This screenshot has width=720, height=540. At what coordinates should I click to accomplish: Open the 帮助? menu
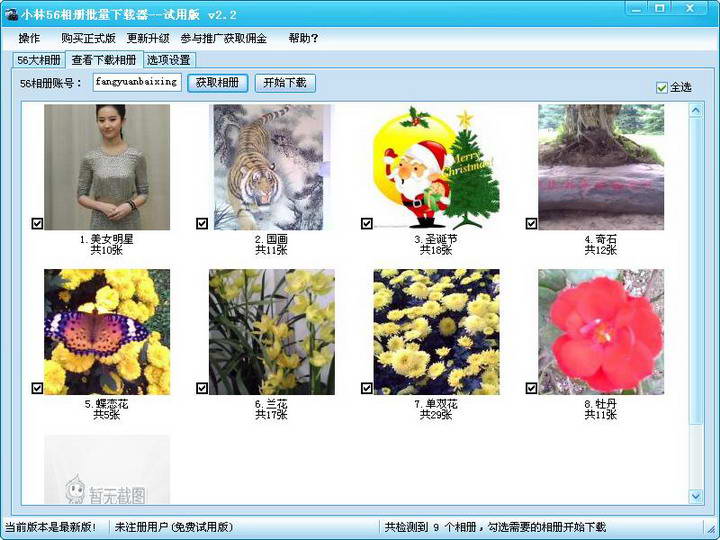click(x=303, y=38)
